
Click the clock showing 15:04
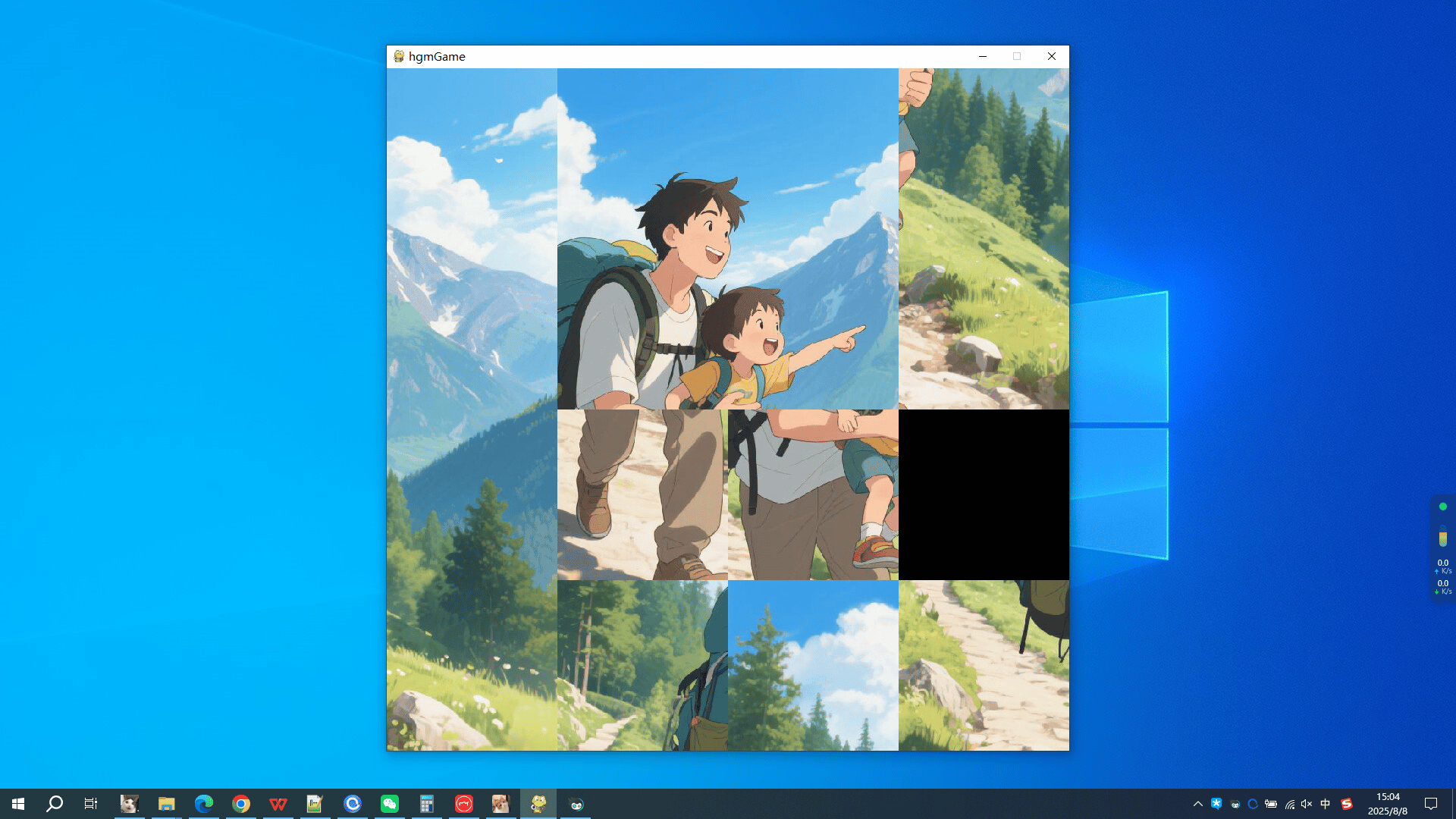1388,804
